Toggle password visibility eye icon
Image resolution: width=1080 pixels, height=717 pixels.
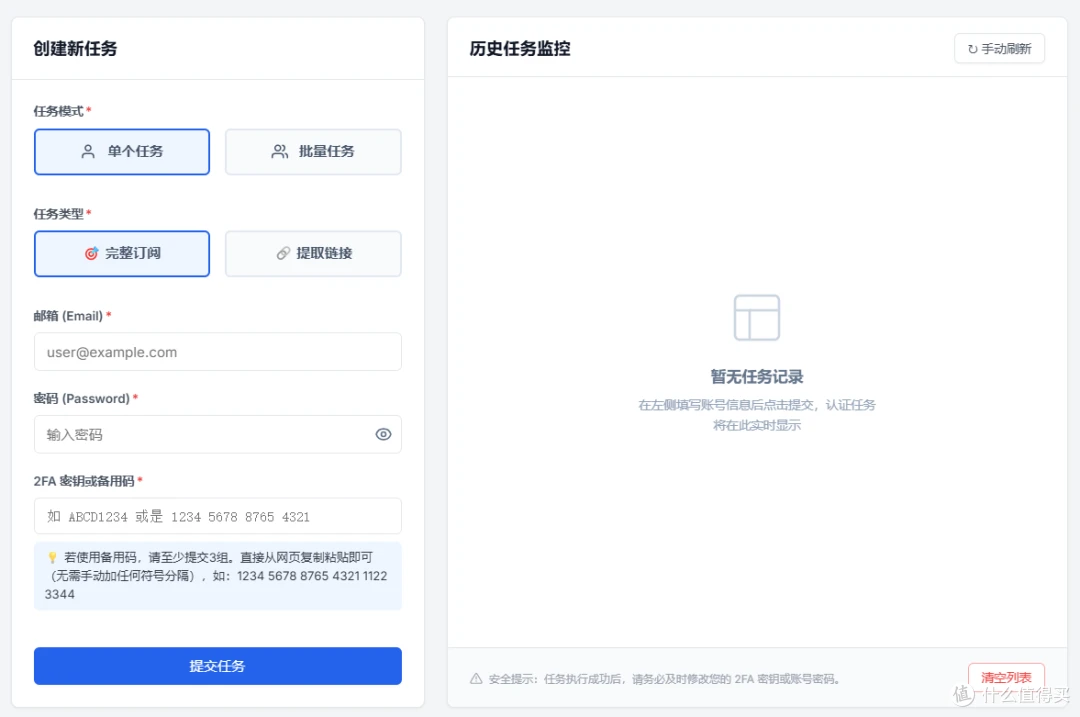383,435
